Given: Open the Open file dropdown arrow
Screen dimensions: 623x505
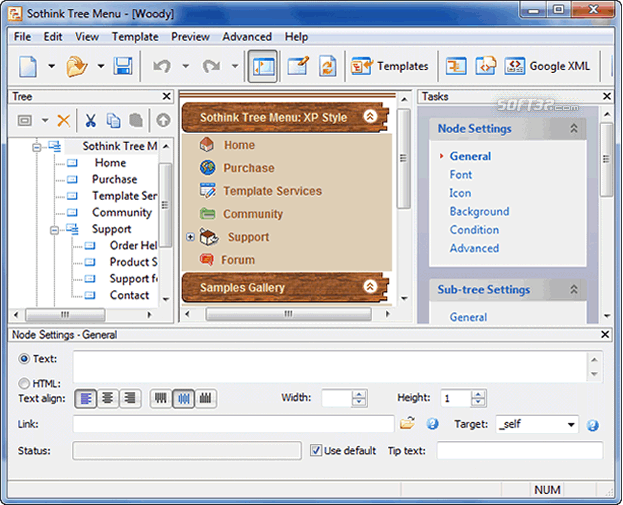Looking at the screenshot, I should coord(101,66).
